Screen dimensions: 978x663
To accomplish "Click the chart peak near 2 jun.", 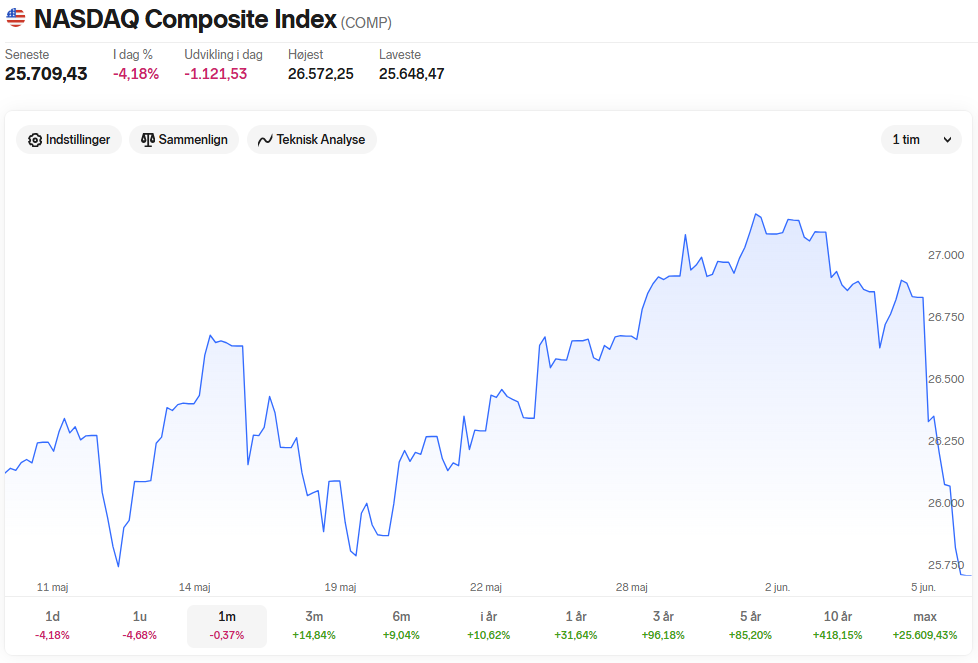I will (x=756, y=214).
